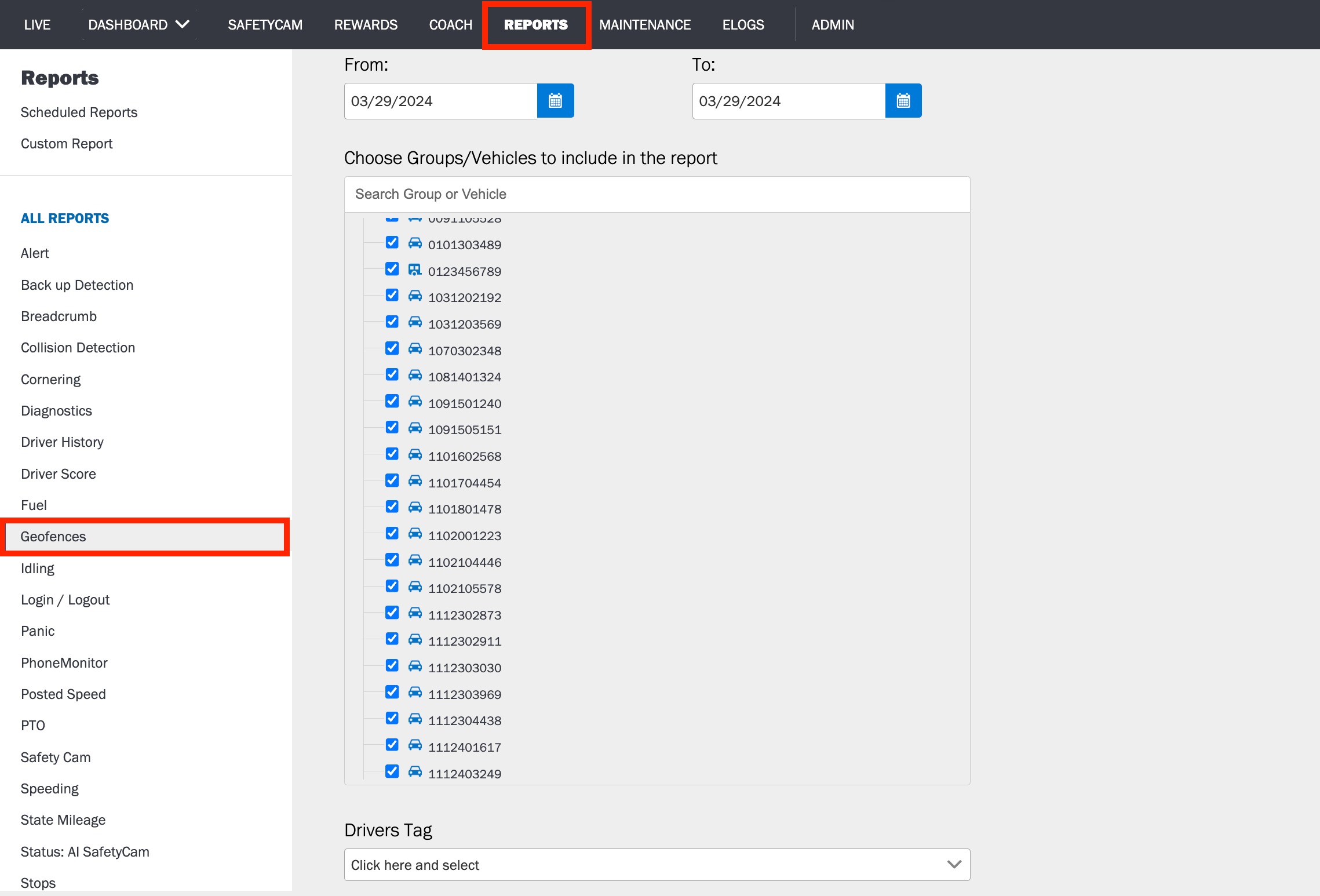Click the Search Group or Vehicle field
This screenshot has width=1320, height=896.
657,194
